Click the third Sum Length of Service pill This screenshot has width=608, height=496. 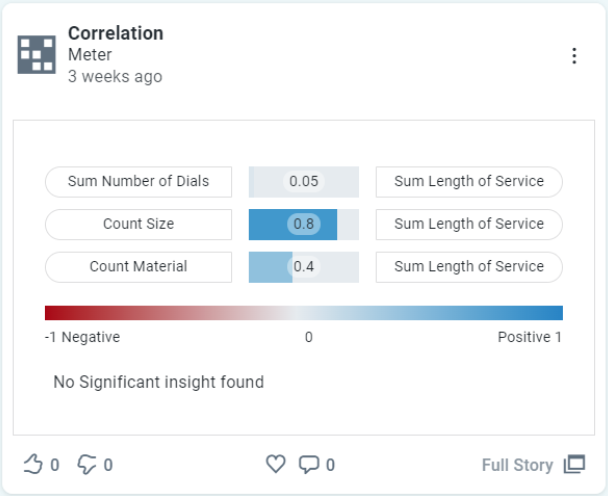[x=469, y=267]
